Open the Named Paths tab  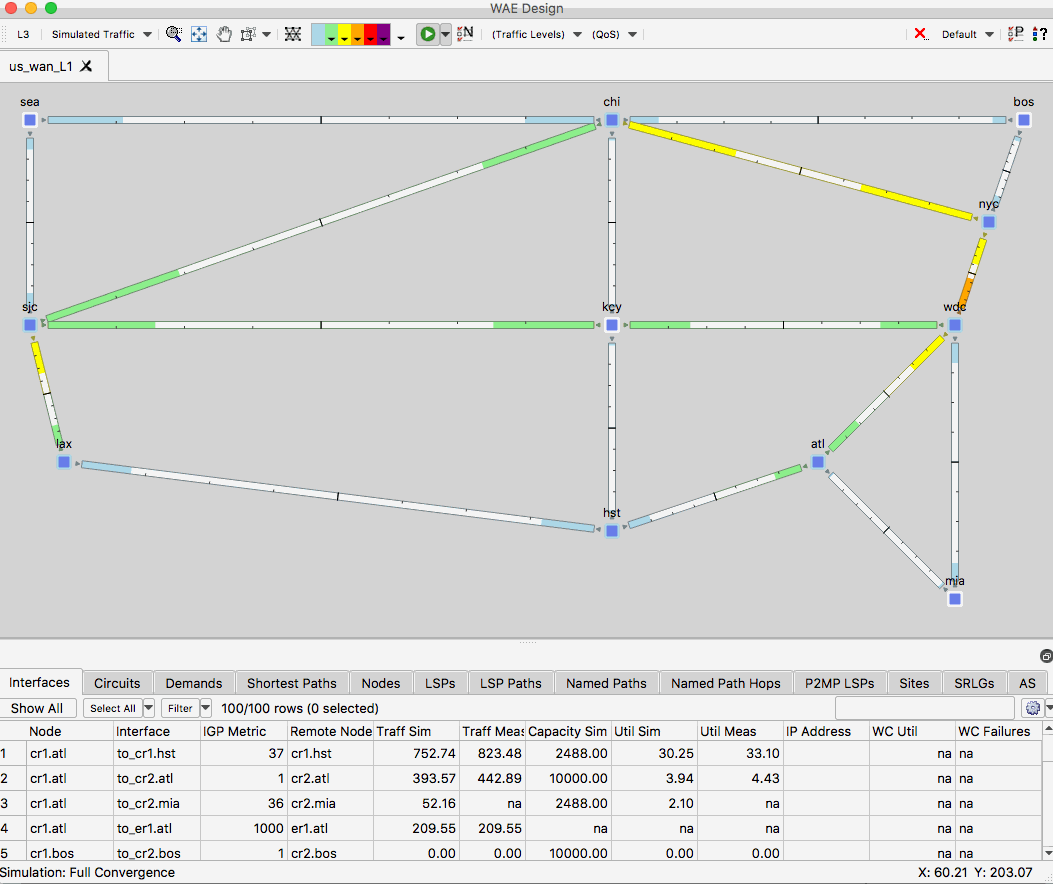tap(606, 683)
